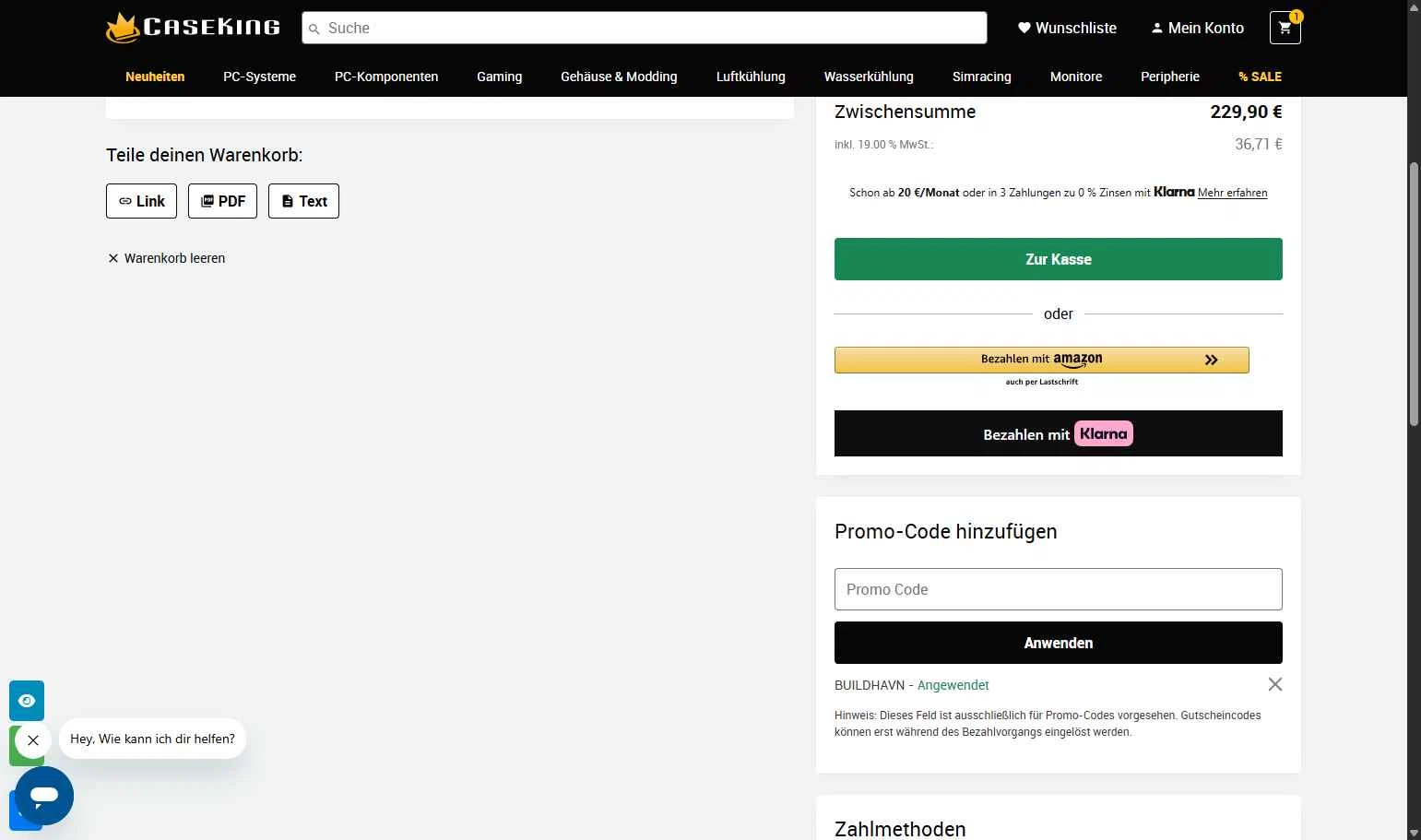Open Peripherie menu

click(x=1170, y=77)
